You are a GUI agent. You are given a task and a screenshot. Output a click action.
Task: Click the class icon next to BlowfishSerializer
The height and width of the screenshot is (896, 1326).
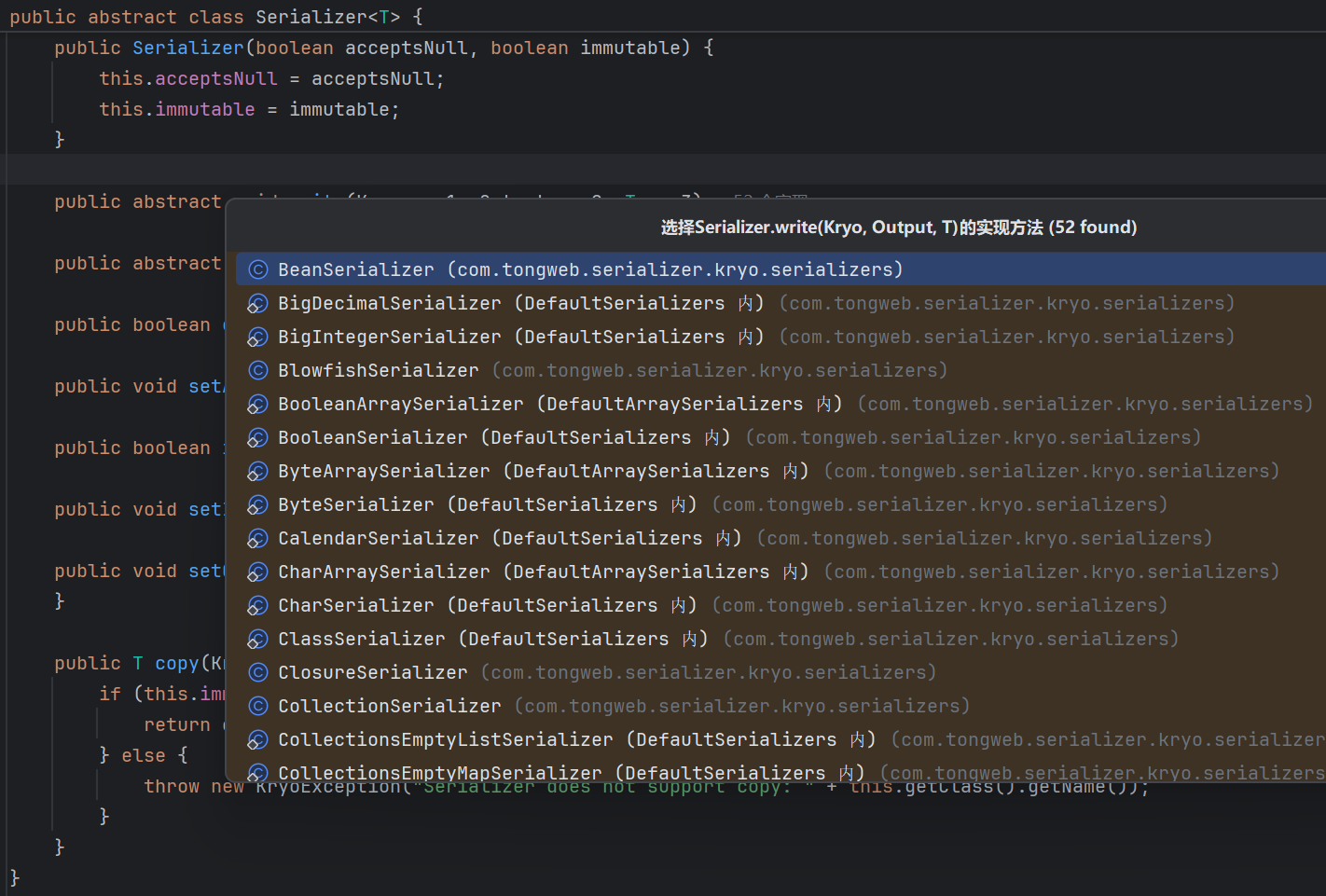[258, 370]
